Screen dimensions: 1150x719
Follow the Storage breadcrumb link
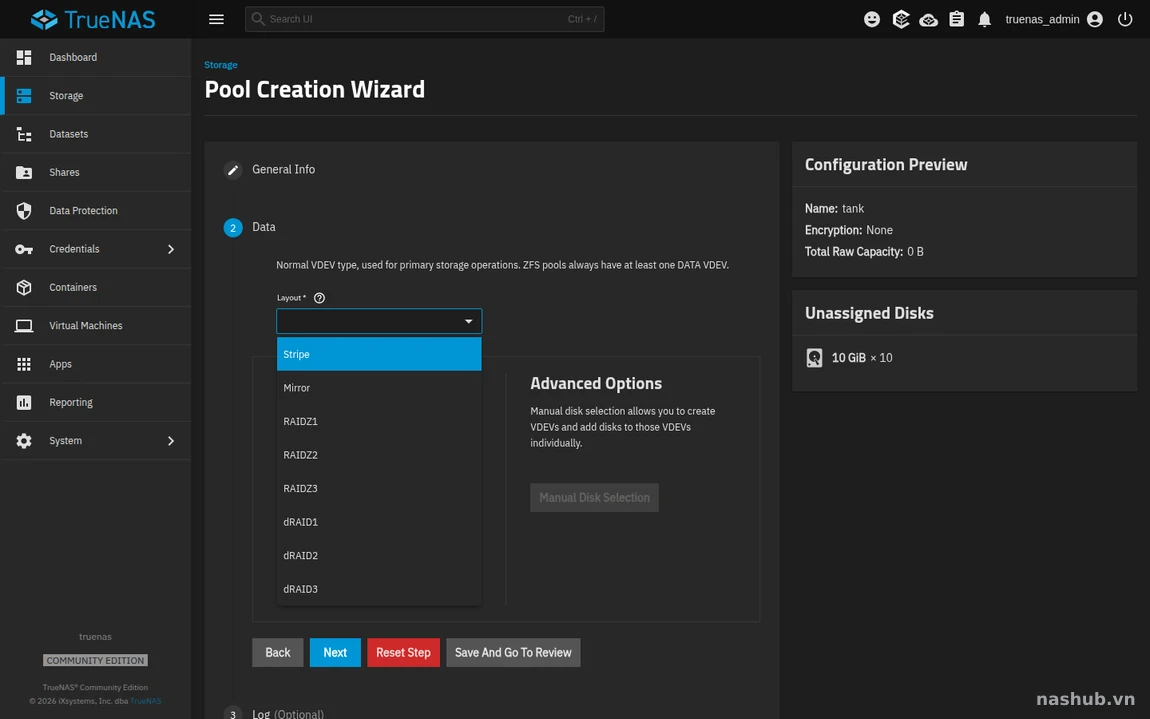pos(221,65)
